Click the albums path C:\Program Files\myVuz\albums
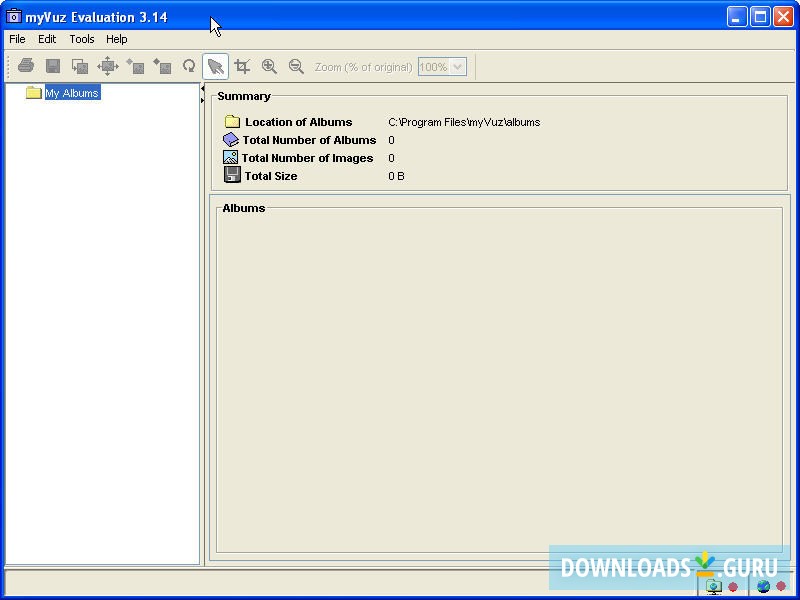 coord(464,122)
